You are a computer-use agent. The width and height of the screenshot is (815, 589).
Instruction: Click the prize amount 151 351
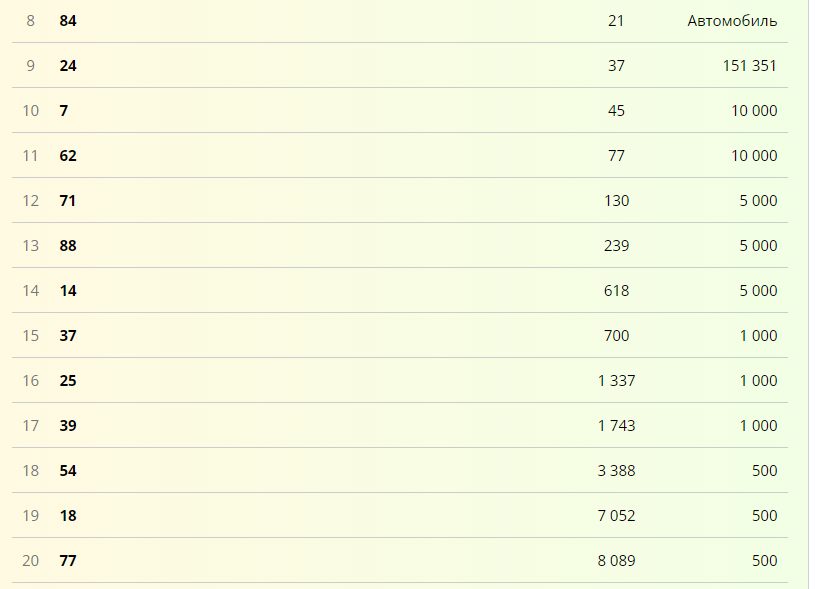(x=749, y=66)
